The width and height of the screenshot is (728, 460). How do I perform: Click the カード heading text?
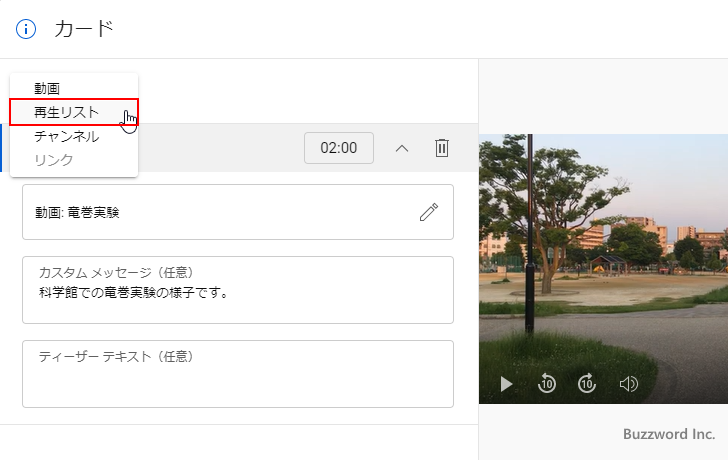pos(84,29)
